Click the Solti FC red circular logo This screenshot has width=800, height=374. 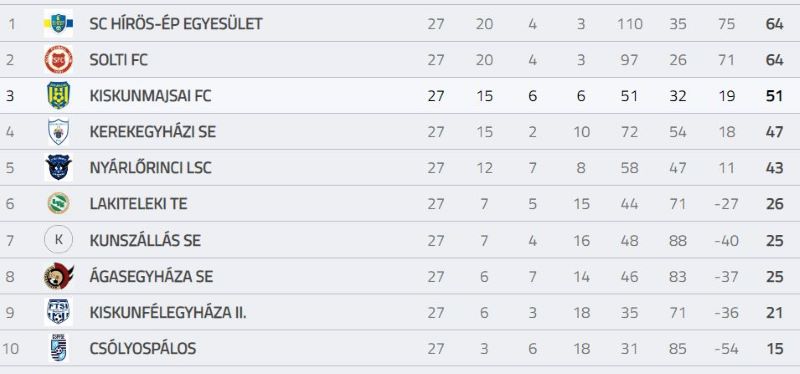pos(59,60)
